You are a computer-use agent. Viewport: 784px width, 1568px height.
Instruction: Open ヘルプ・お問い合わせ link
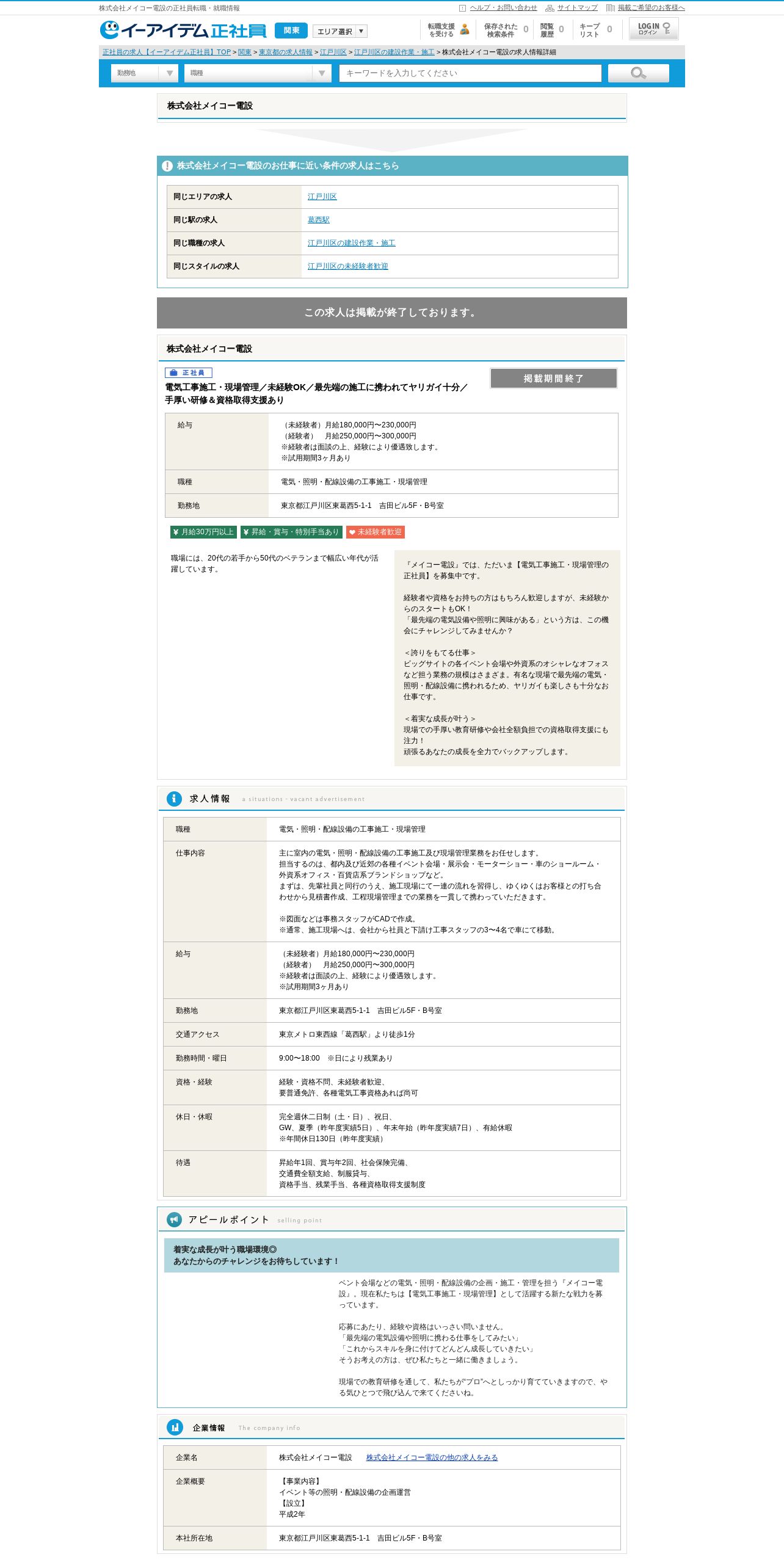click(x=503, y=8)
